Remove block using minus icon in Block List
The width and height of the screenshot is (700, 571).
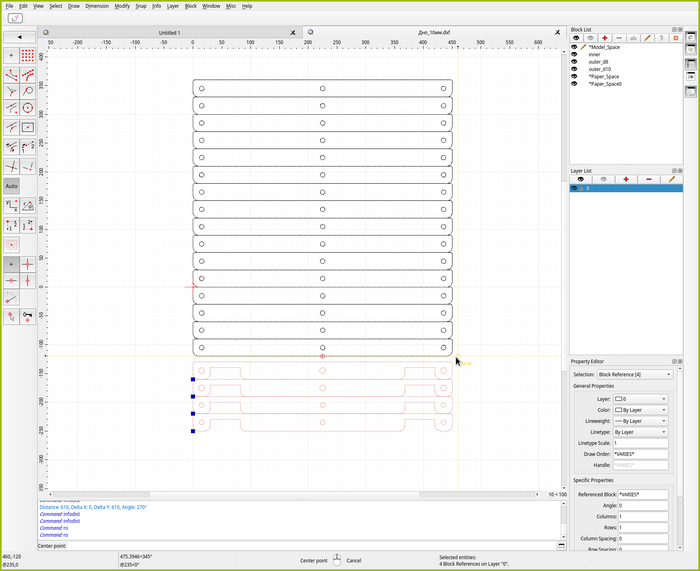619,38
